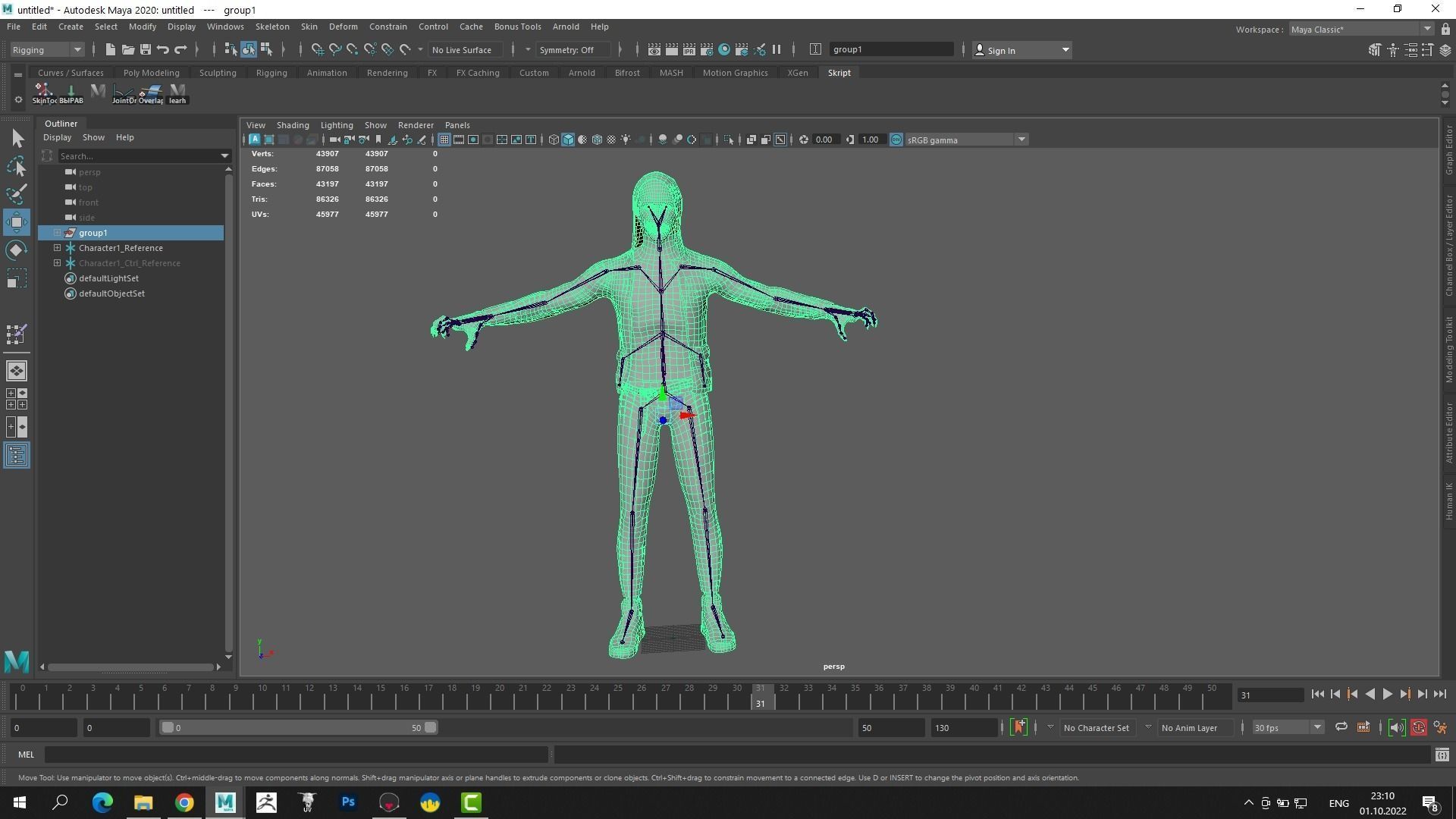The height and width of the screenshot is (819, 1456).
Task: Toggle the Auto Keyframe button
Action: click(1418, 728)
